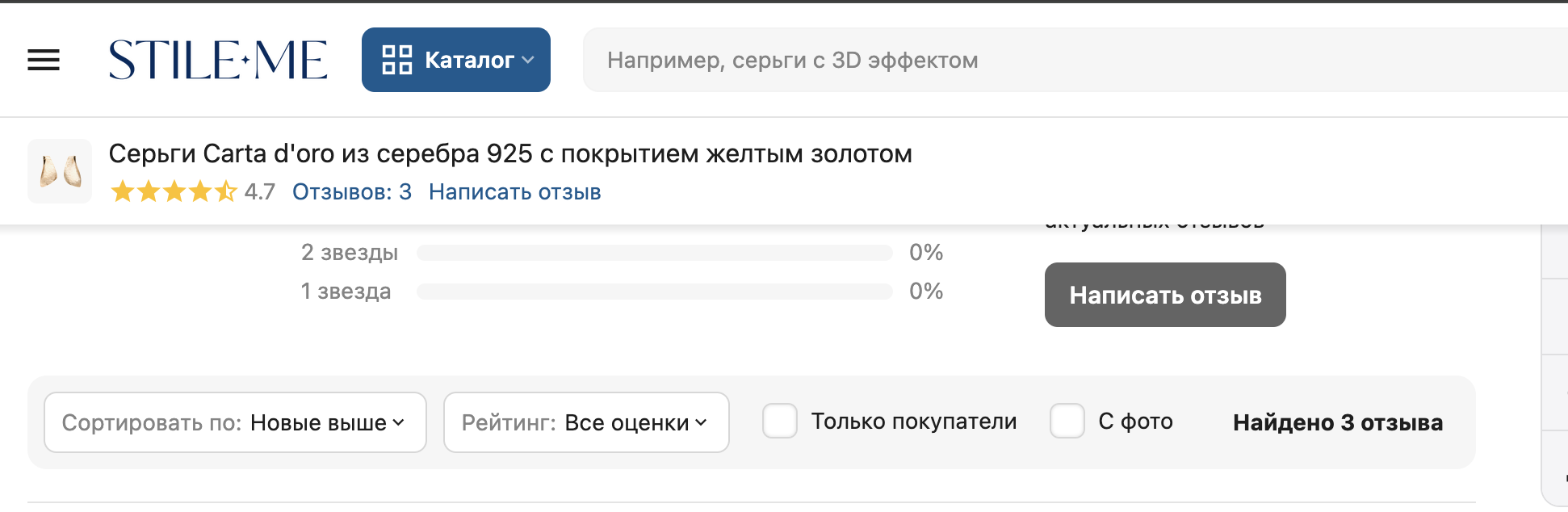This screenshot has height=512, width=1568.
Task: Click the product title Серьги Carta d'oro
Action: [x=510, y=153]
